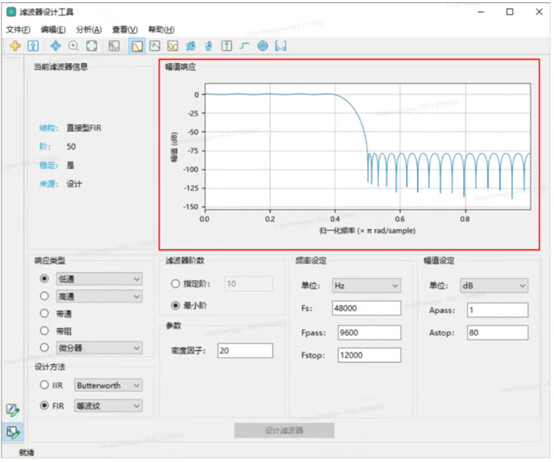Click the Fpass field showing 9600

coord(369,333)
